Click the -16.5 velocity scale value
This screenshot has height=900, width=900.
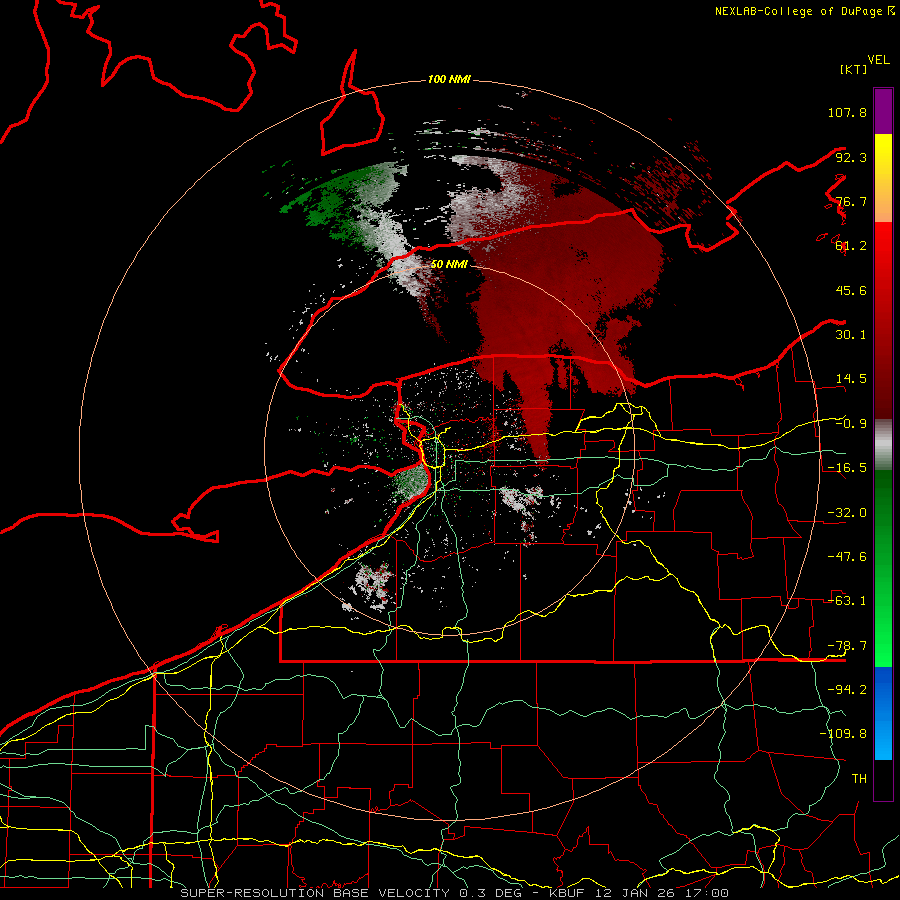pos(847,468)
